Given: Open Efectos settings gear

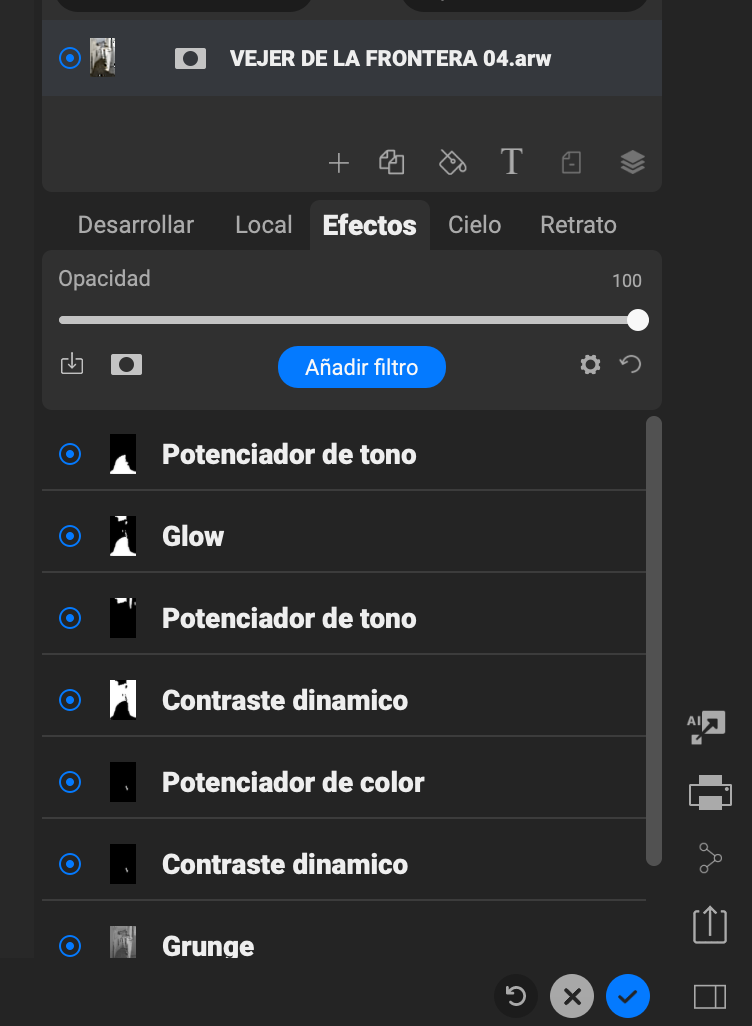Looking at the screenshot, I should pos(591,365).
